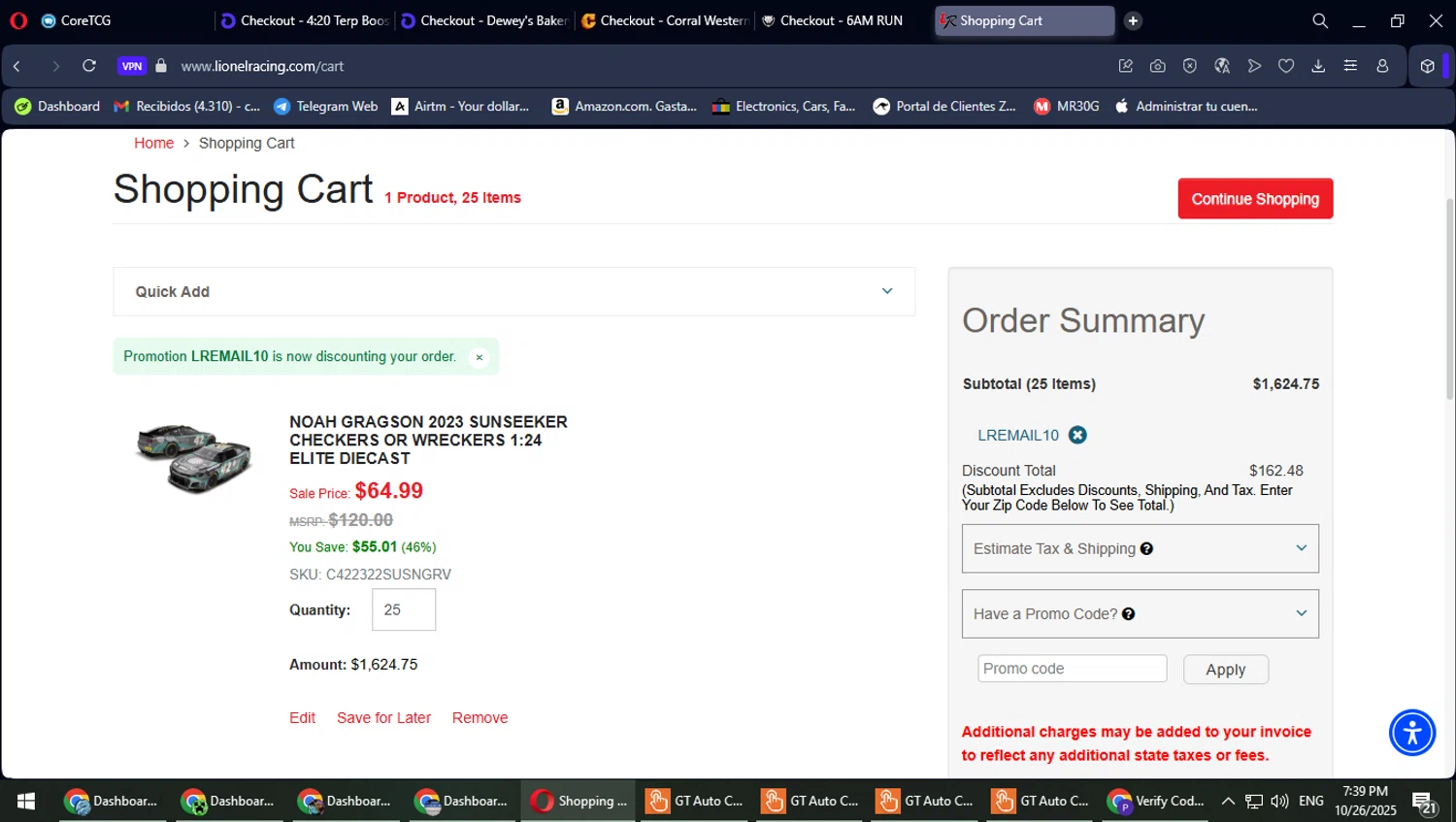Switch to Checkout - 4:20 Terp Boos tab
Image resolution: width=1456 pixels, height=822 pixels.
click(x=304, y=20)
